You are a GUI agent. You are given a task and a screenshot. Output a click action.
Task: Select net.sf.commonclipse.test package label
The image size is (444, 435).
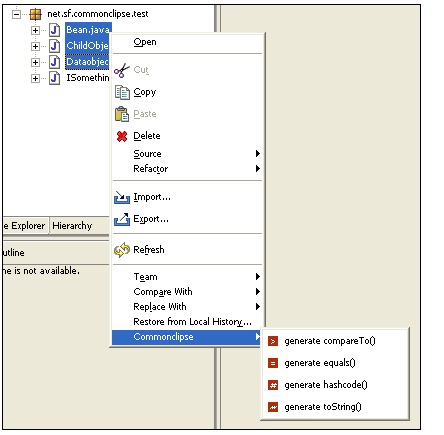98,14
